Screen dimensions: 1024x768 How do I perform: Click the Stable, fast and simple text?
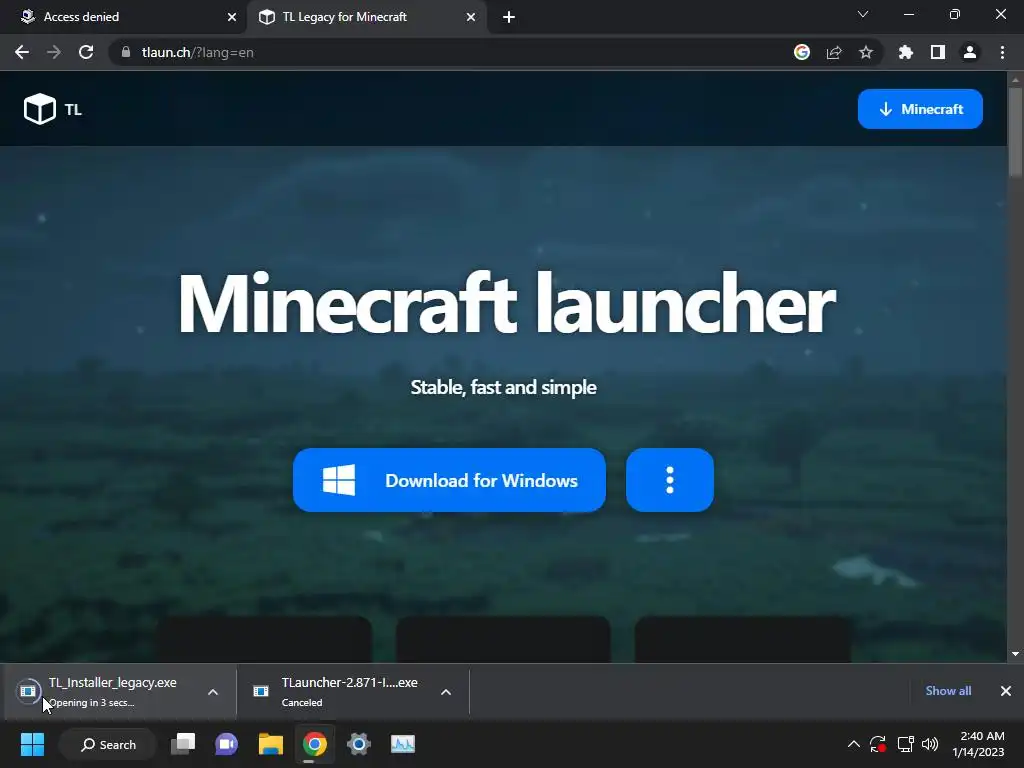pyautogui.click(x=504, y=387)
